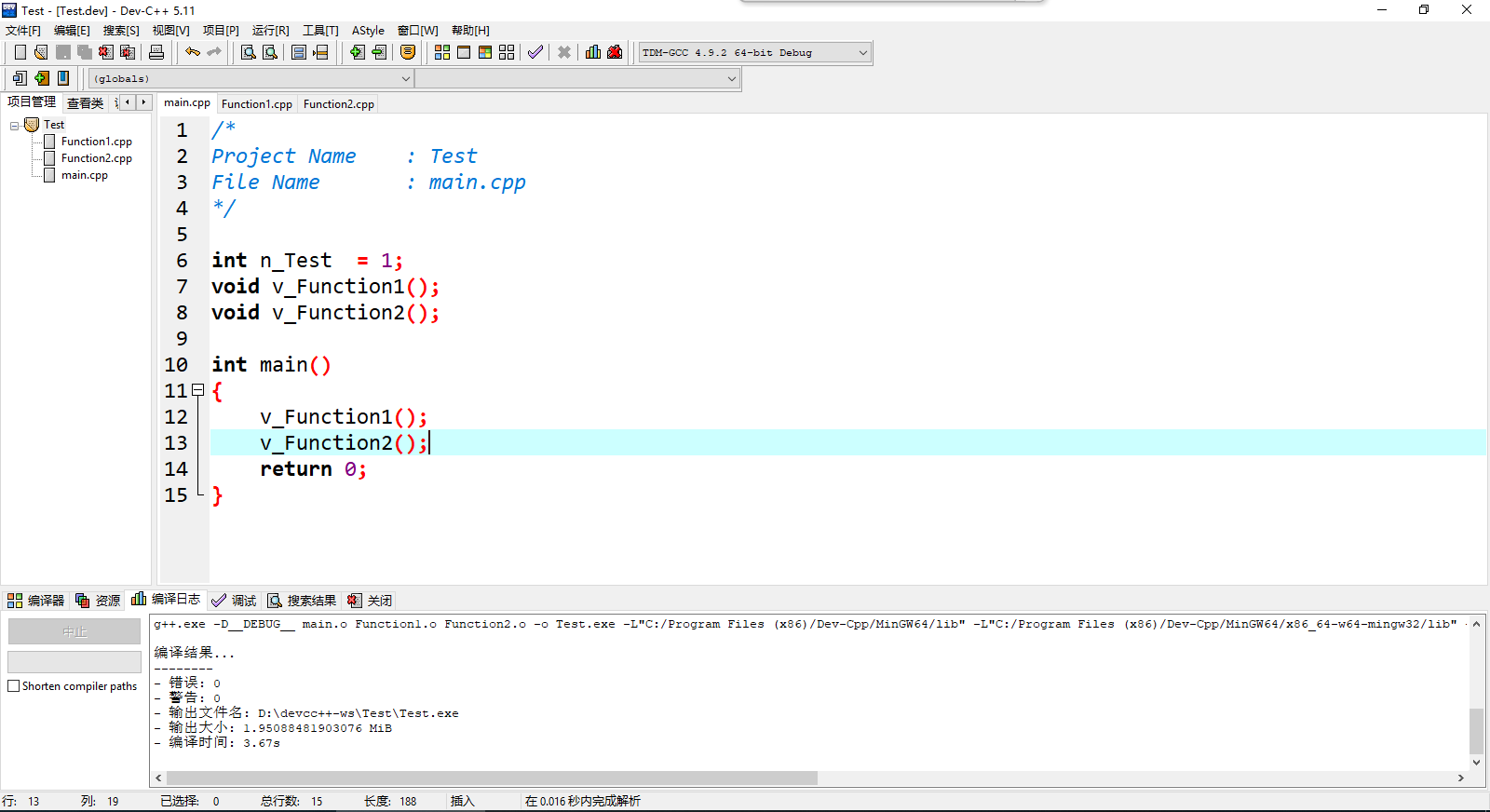Undo the last edit via toolbar
Screen dimensions: 1490x812
tap(193, 52)
